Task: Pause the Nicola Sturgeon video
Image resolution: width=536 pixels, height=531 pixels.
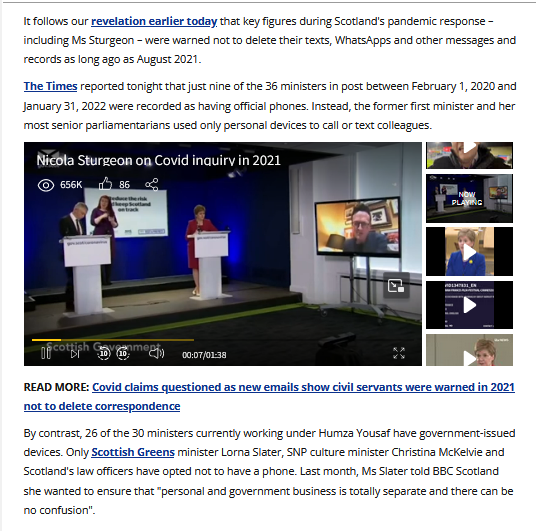Action: tap(46, 353)
